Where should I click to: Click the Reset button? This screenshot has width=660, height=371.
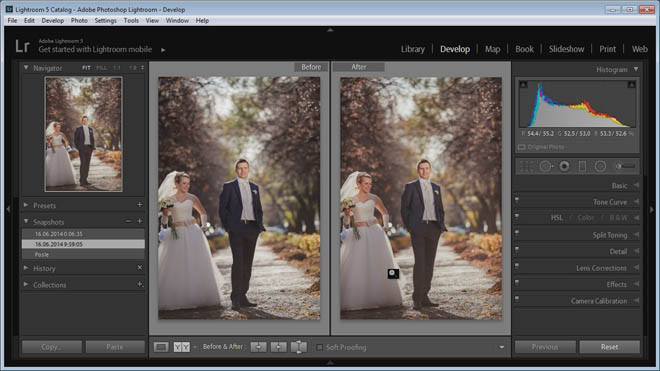click(609, 347)
